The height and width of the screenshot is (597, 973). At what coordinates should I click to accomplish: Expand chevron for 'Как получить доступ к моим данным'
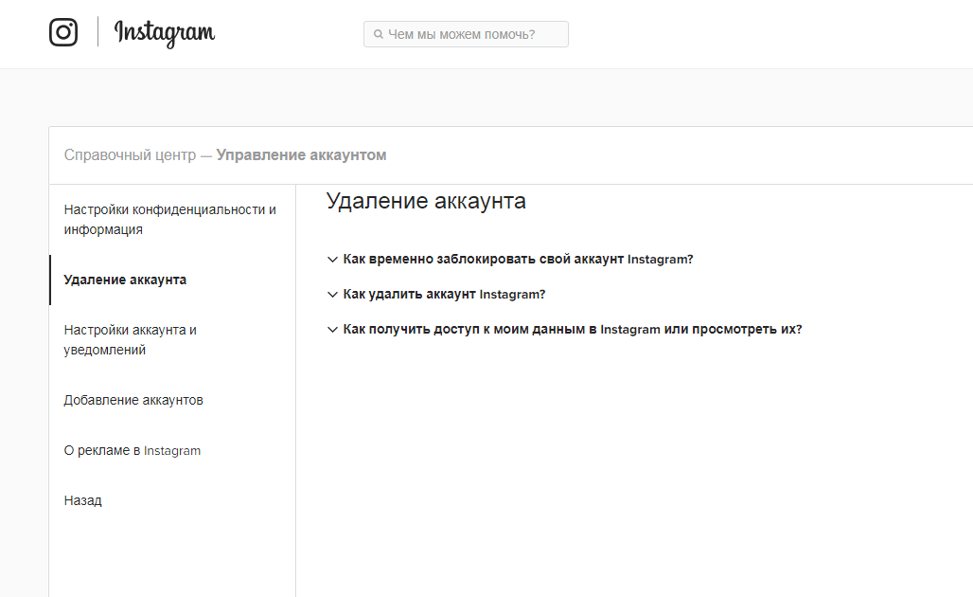pyautogui.click(x=333, y=330)
